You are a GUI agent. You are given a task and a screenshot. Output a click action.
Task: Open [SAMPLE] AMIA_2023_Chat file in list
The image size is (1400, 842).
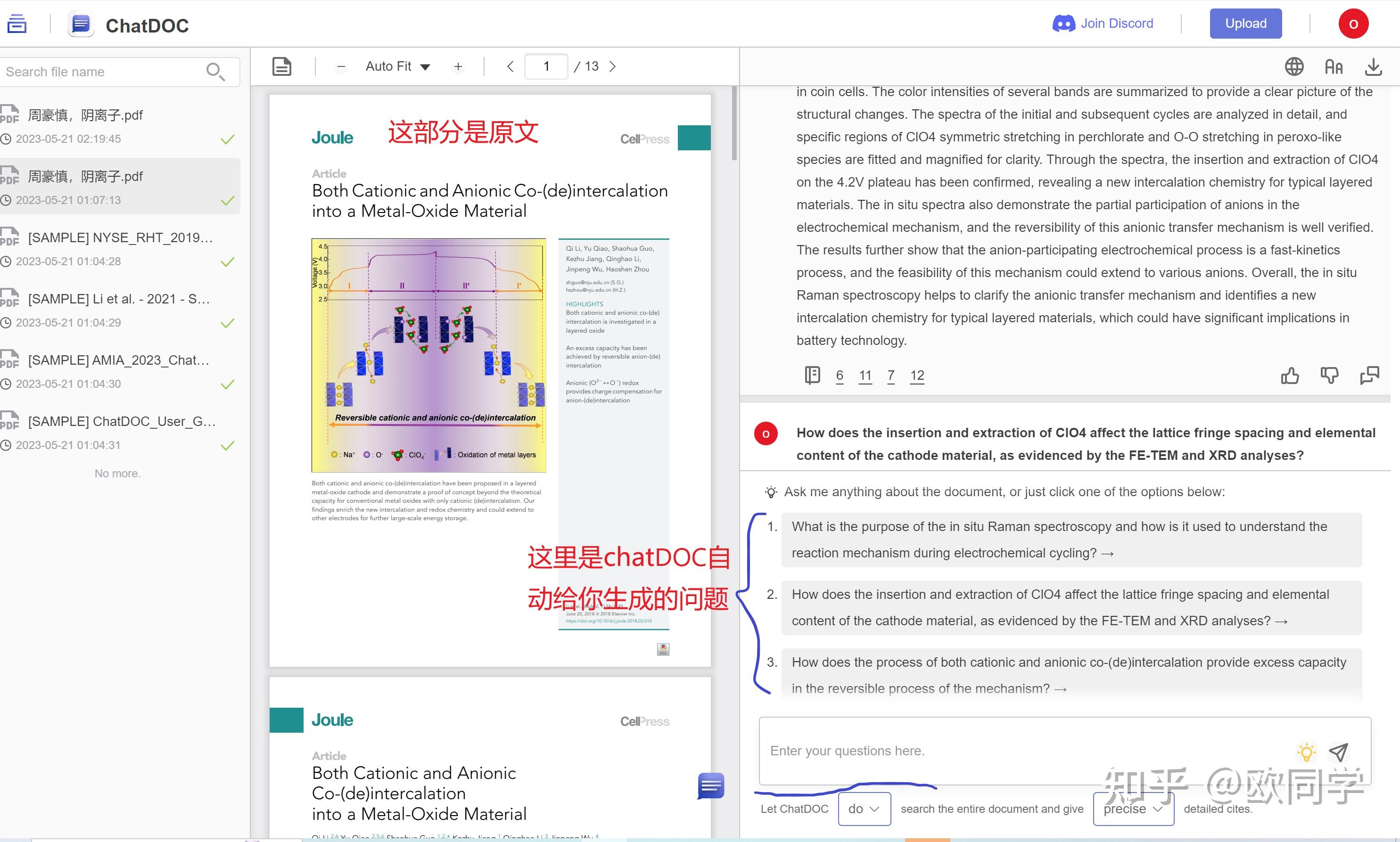click(x=119, y=360)
